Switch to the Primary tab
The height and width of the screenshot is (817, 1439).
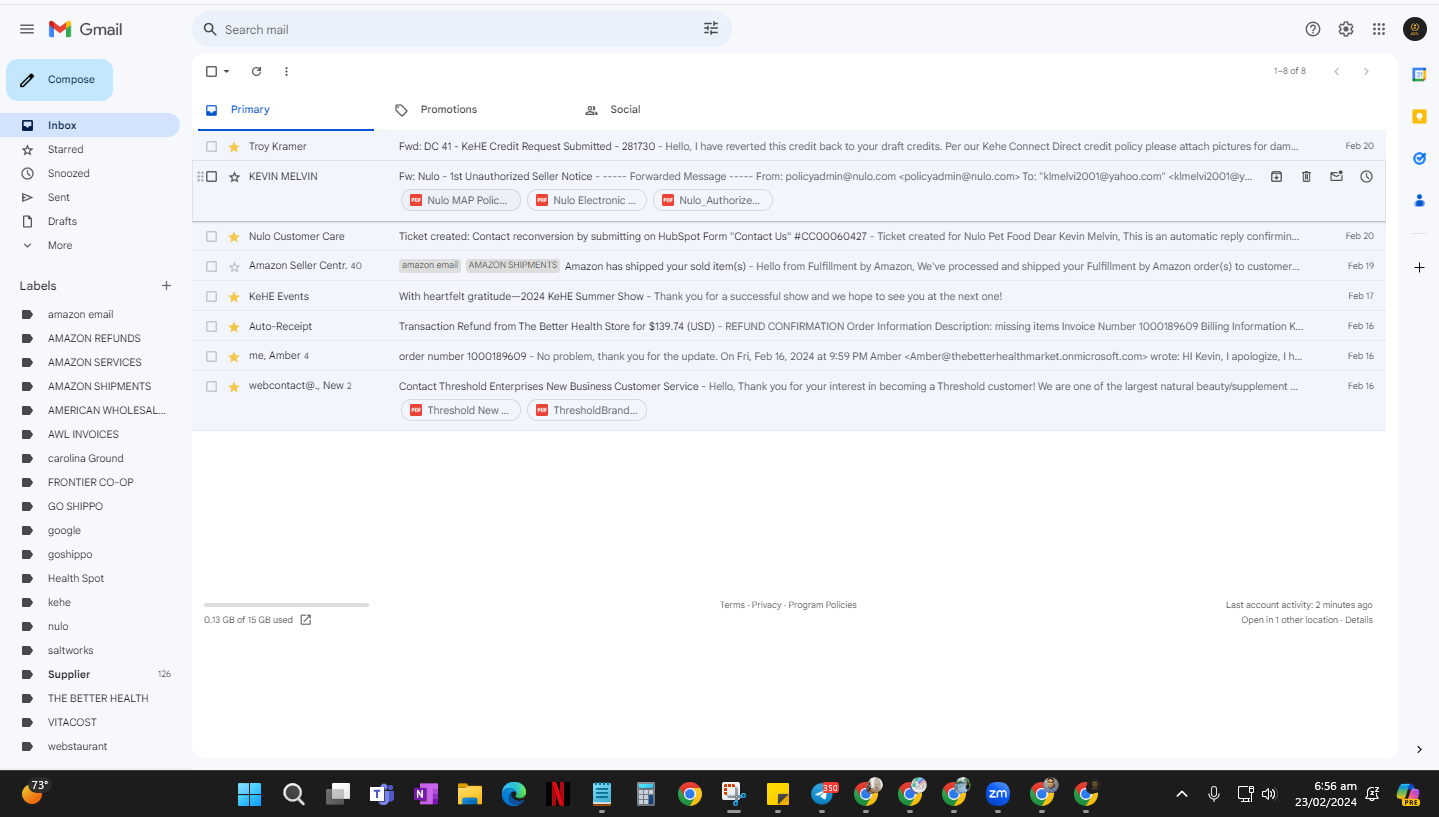pyautogui.click(x=286, y=110)
